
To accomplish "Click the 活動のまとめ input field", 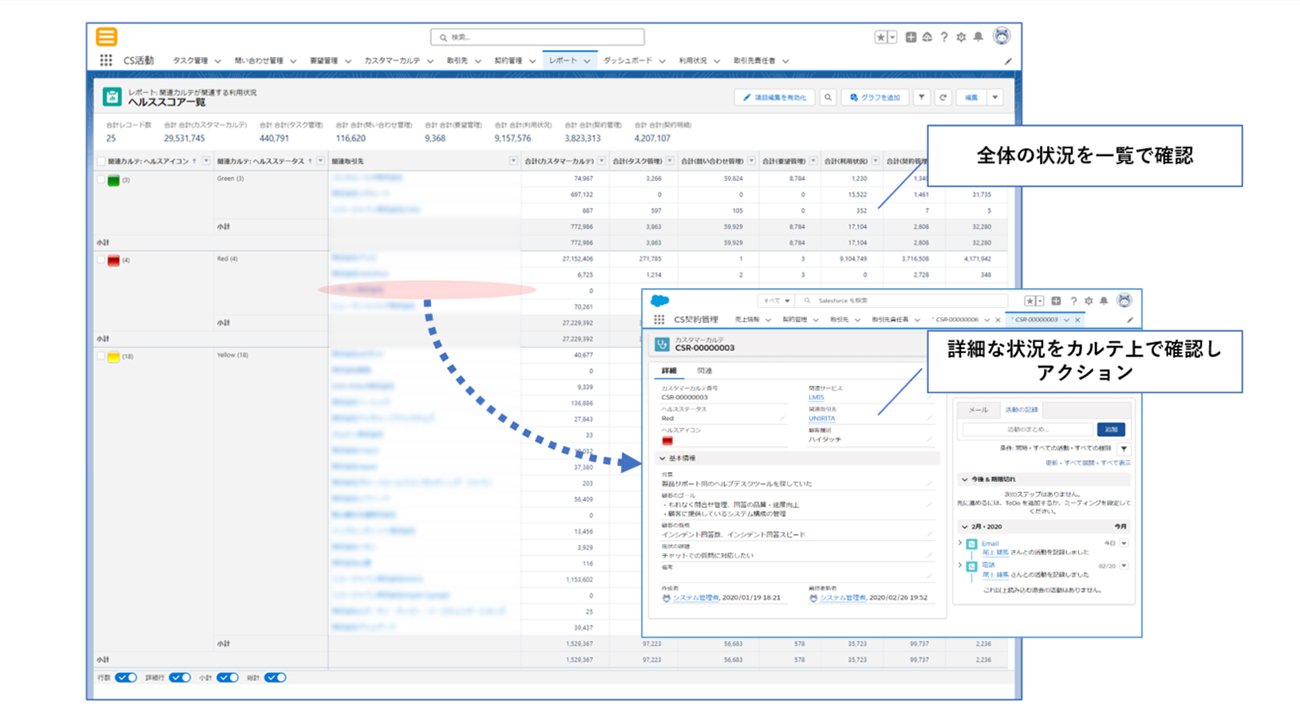I will [x=1027, y=429].
